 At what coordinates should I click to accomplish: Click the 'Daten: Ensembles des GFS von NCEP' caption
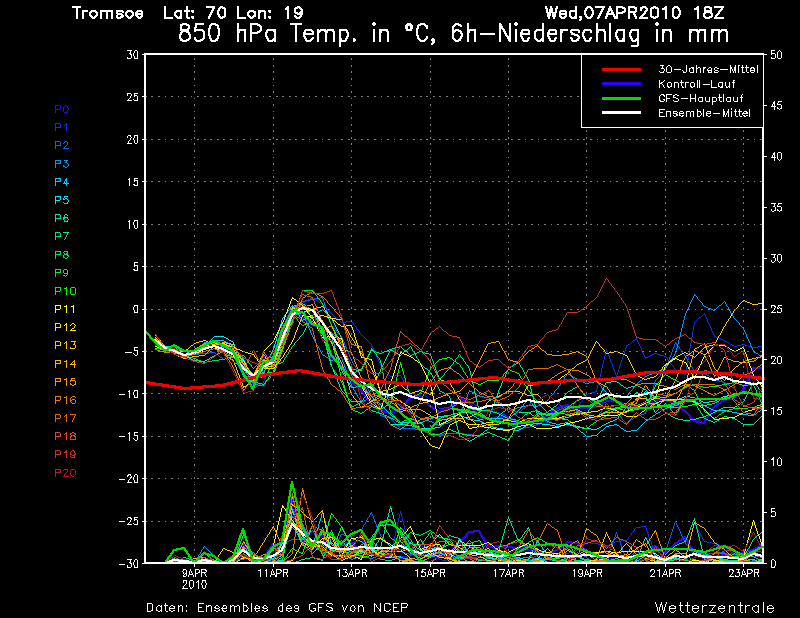(x=276, y=607)
